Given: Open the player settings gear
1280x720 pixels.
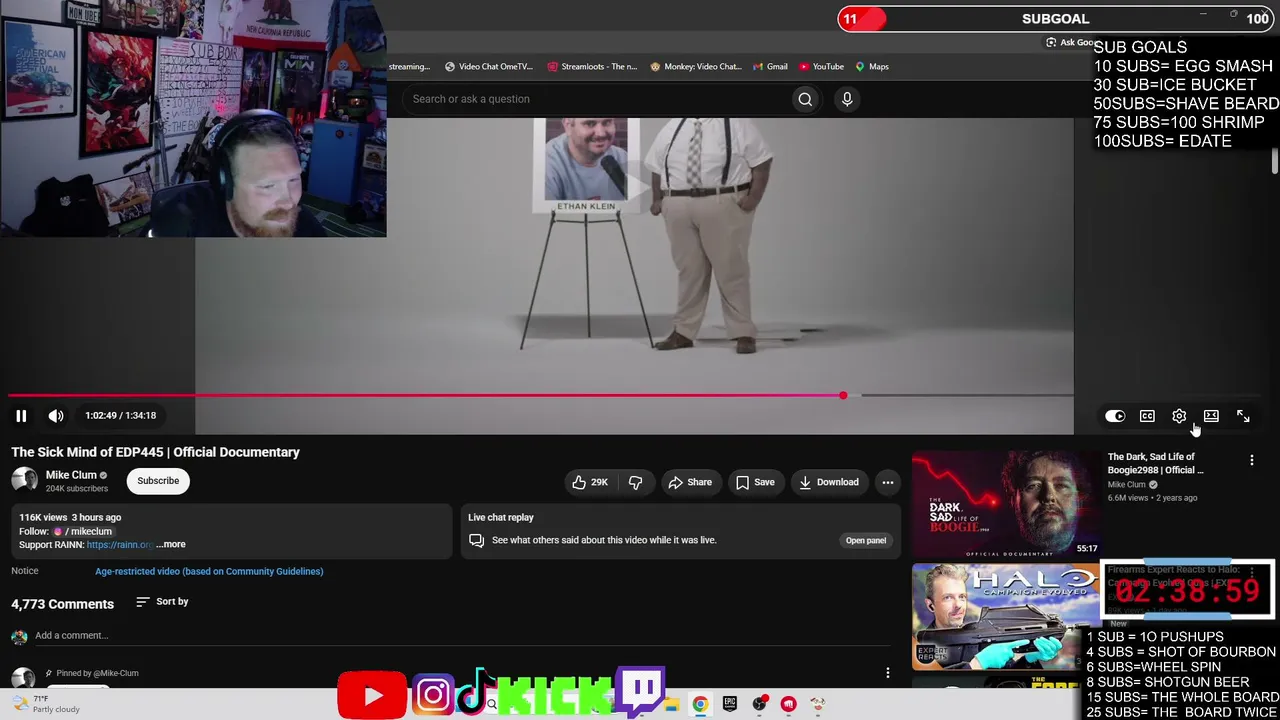Looking at the screenshot, I should pyautogui.click(x=1179, y=416).
